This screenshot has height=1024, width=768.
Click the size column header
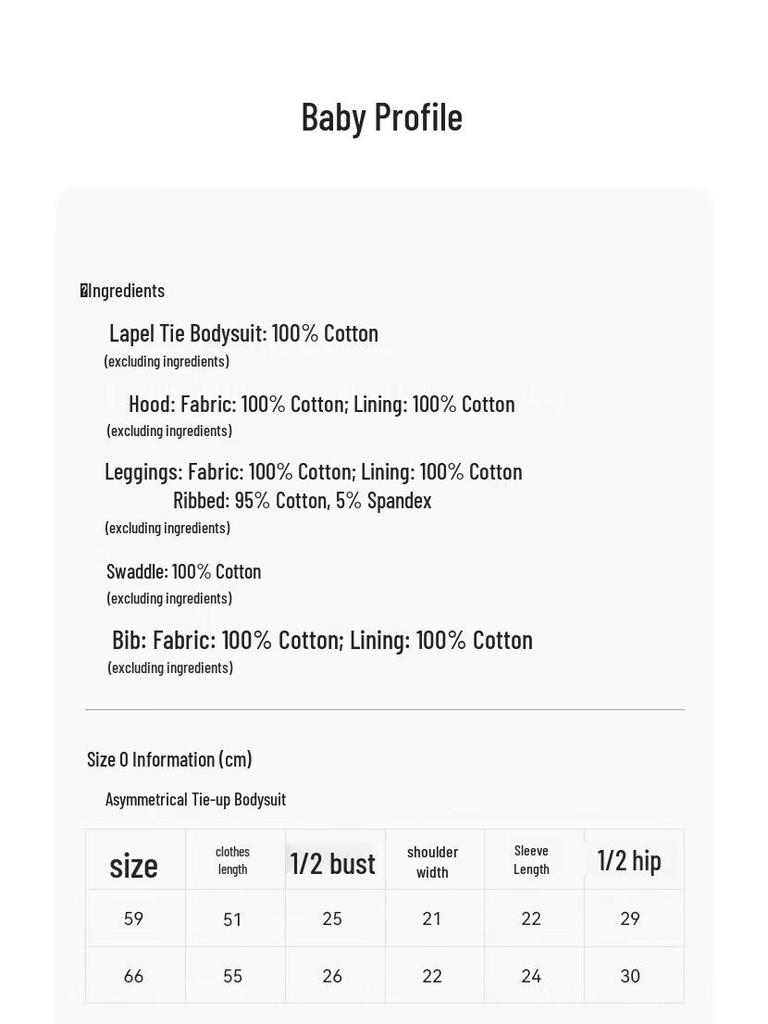(x=134, y=866)
